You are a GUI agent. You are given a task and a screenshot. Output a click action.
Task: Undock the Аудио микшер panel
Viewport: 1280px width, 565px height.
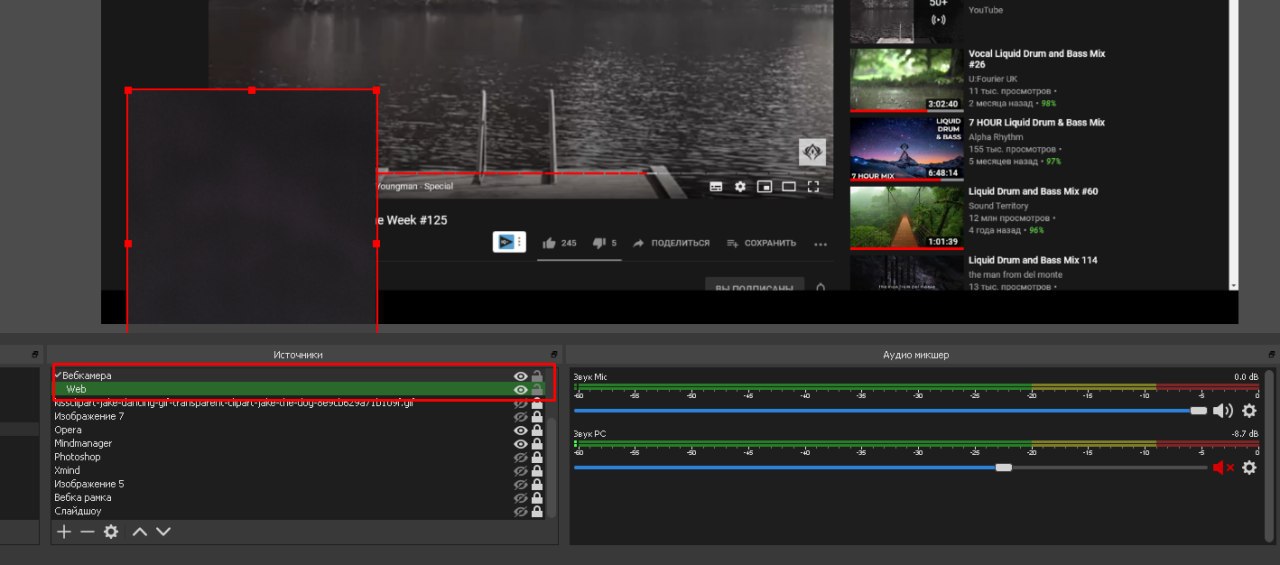tap(1271, 354)
